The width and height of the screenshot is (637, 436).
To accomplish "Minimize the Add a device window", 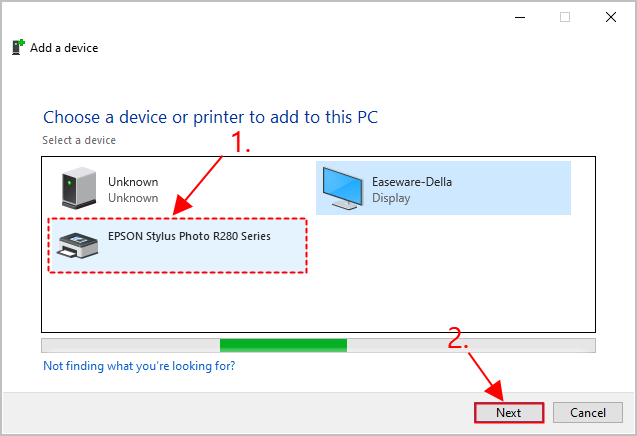I will (x=520, y=17).
